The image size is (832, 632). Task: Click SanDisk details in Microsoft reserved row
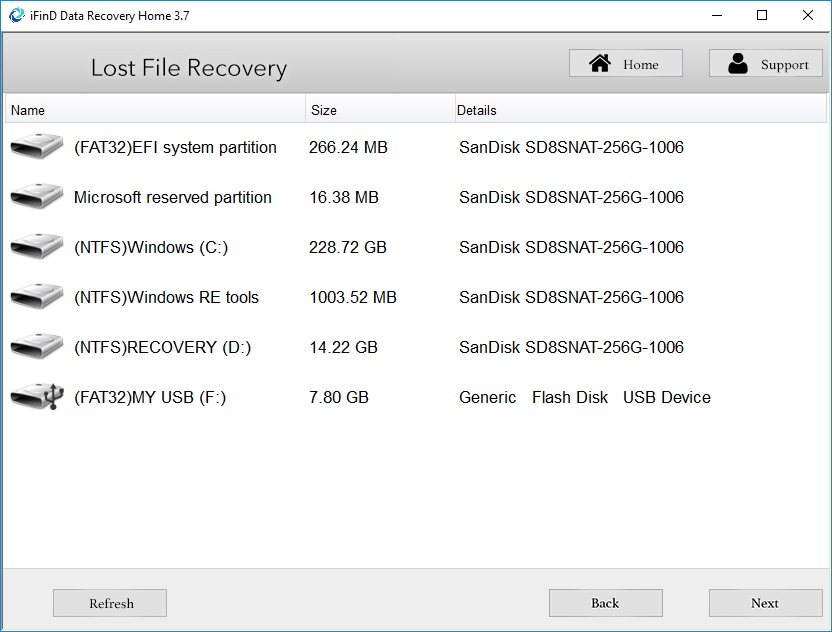[571, 197]
